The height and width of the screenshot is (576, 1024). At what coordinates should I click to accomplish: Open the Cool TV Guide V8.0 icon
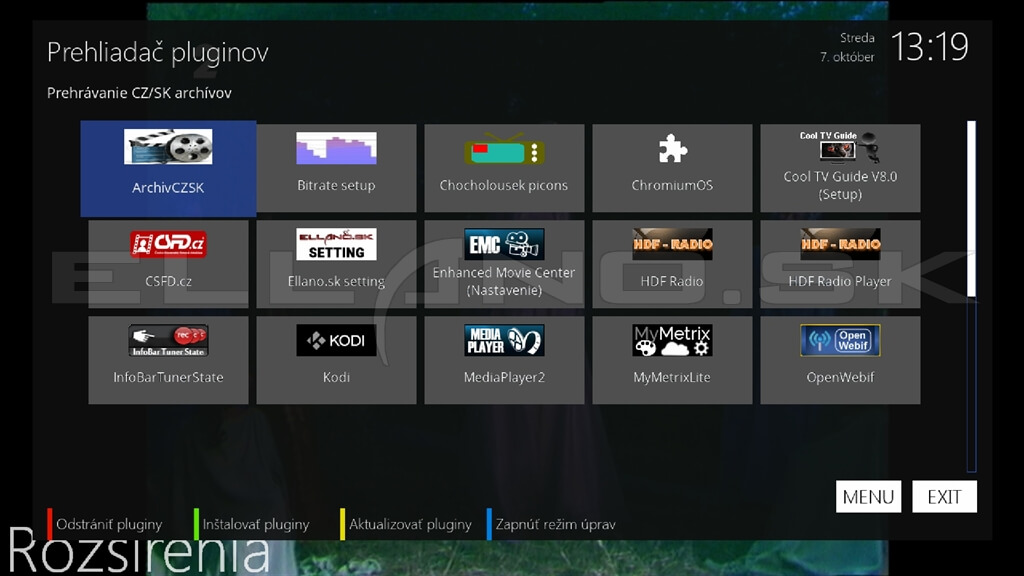840,147
